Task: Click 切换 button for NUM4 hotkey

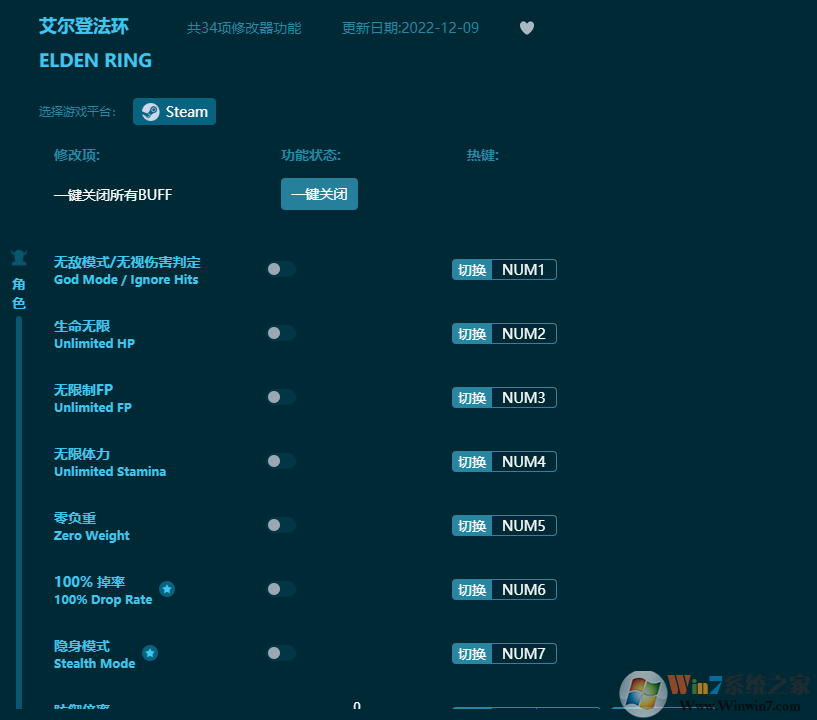Action: tap(472, 462)
